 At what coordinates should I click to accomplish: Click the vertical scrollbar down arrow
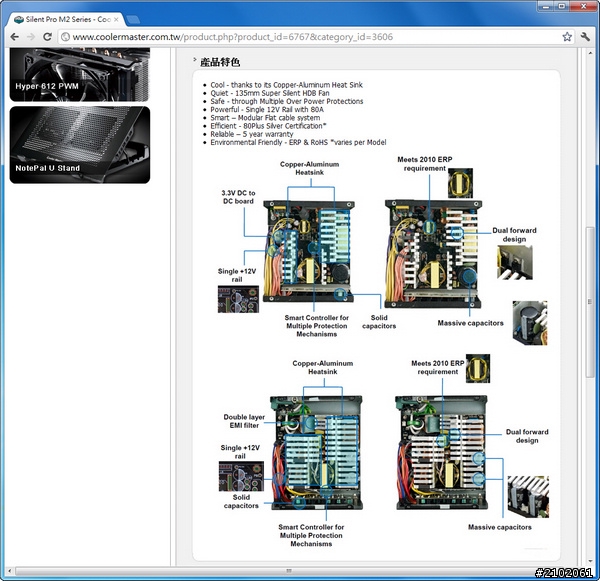(590, 561)
